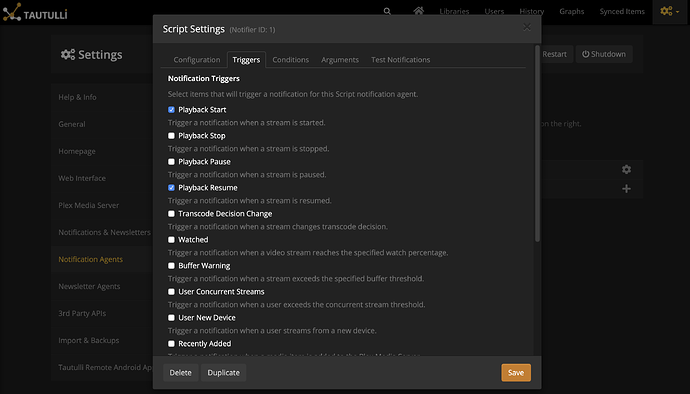Switch to the Conditions tab
The height and width of the screenshot is (394, 690).
point(290,60)
